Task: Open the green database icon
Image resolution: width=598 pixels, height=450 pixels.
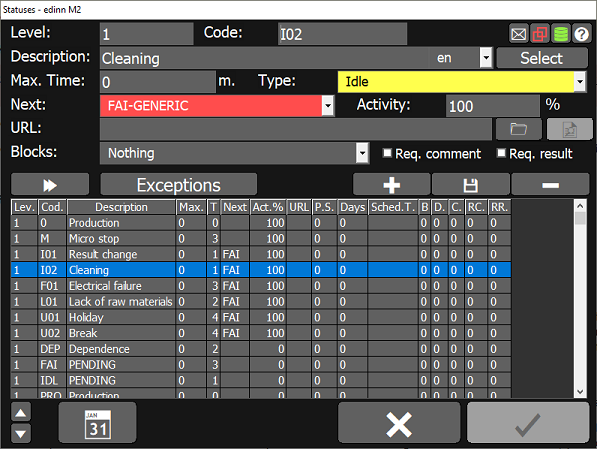Action: click(560, 34)
